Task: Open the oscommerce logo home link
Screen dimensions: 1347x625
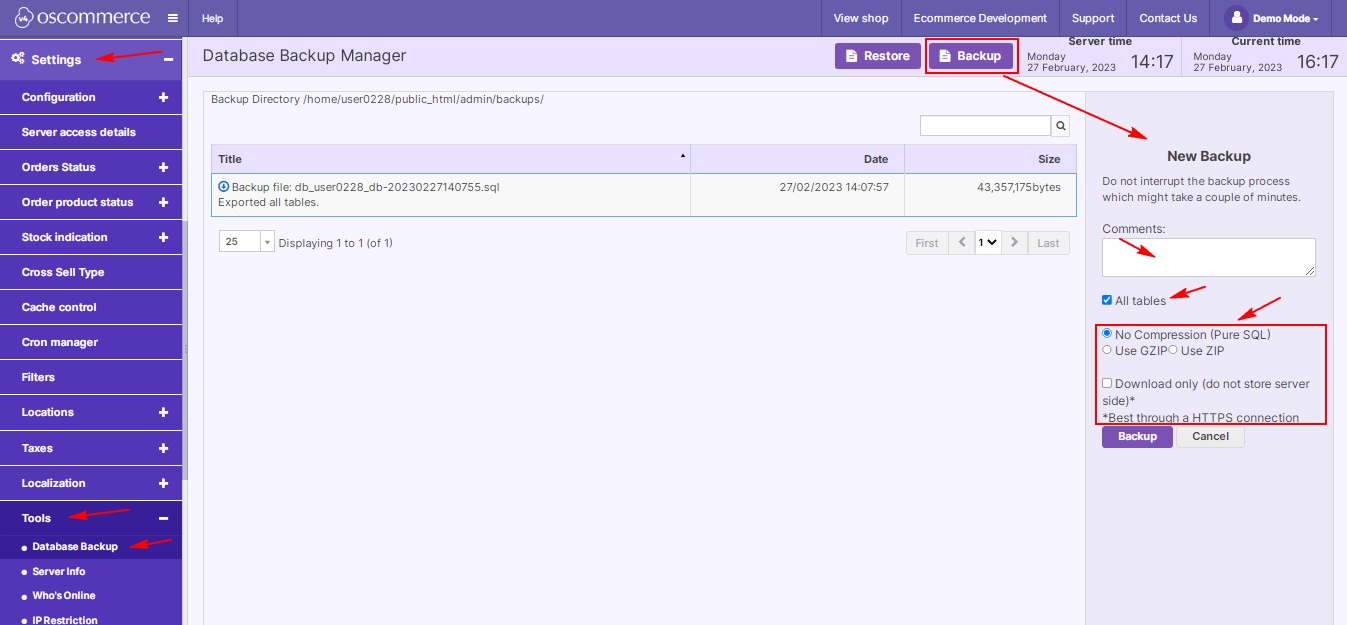Action: click(82, 18)
